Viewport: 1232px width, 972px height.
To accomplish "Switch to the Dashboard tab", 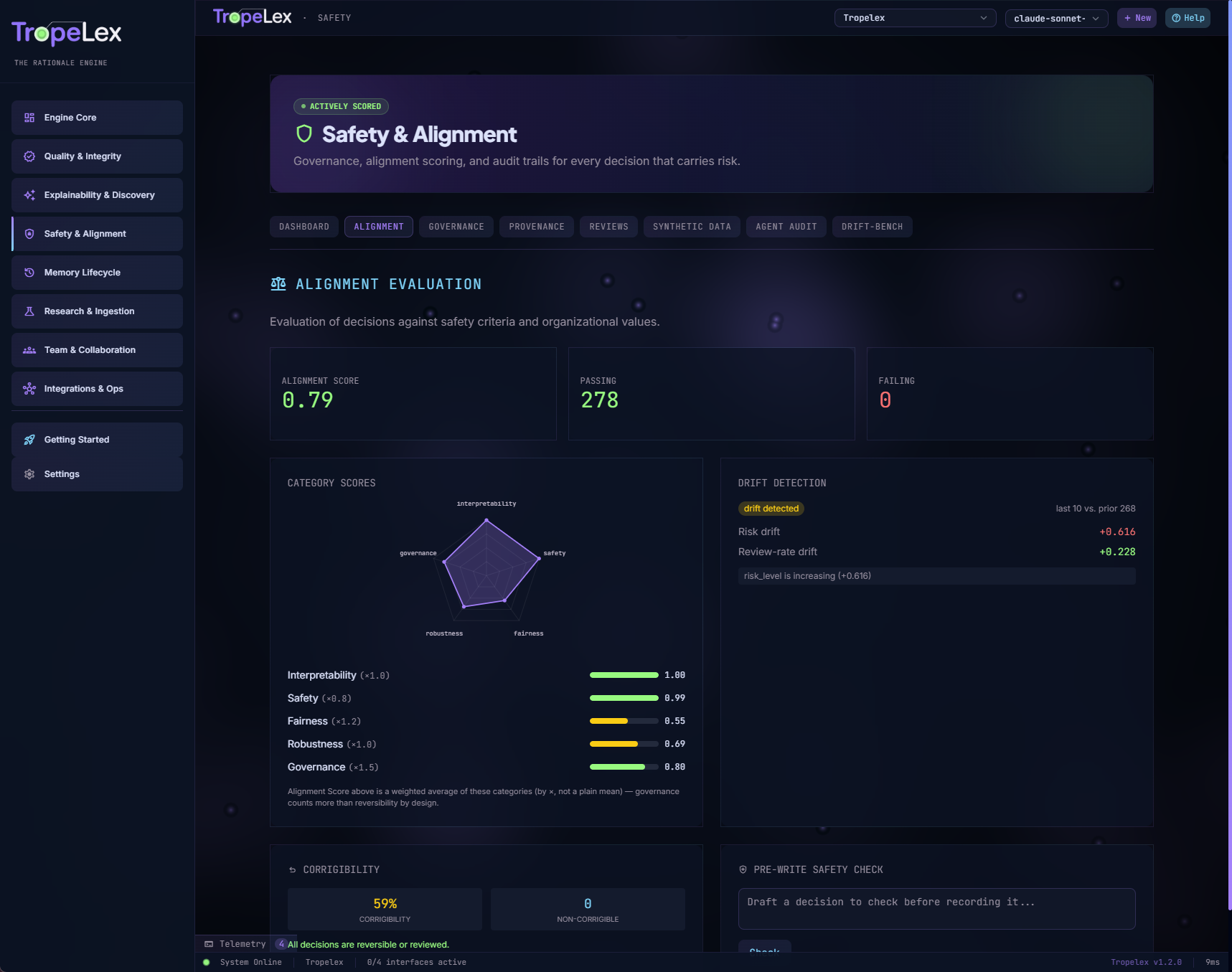I will (x=304, y=227).
